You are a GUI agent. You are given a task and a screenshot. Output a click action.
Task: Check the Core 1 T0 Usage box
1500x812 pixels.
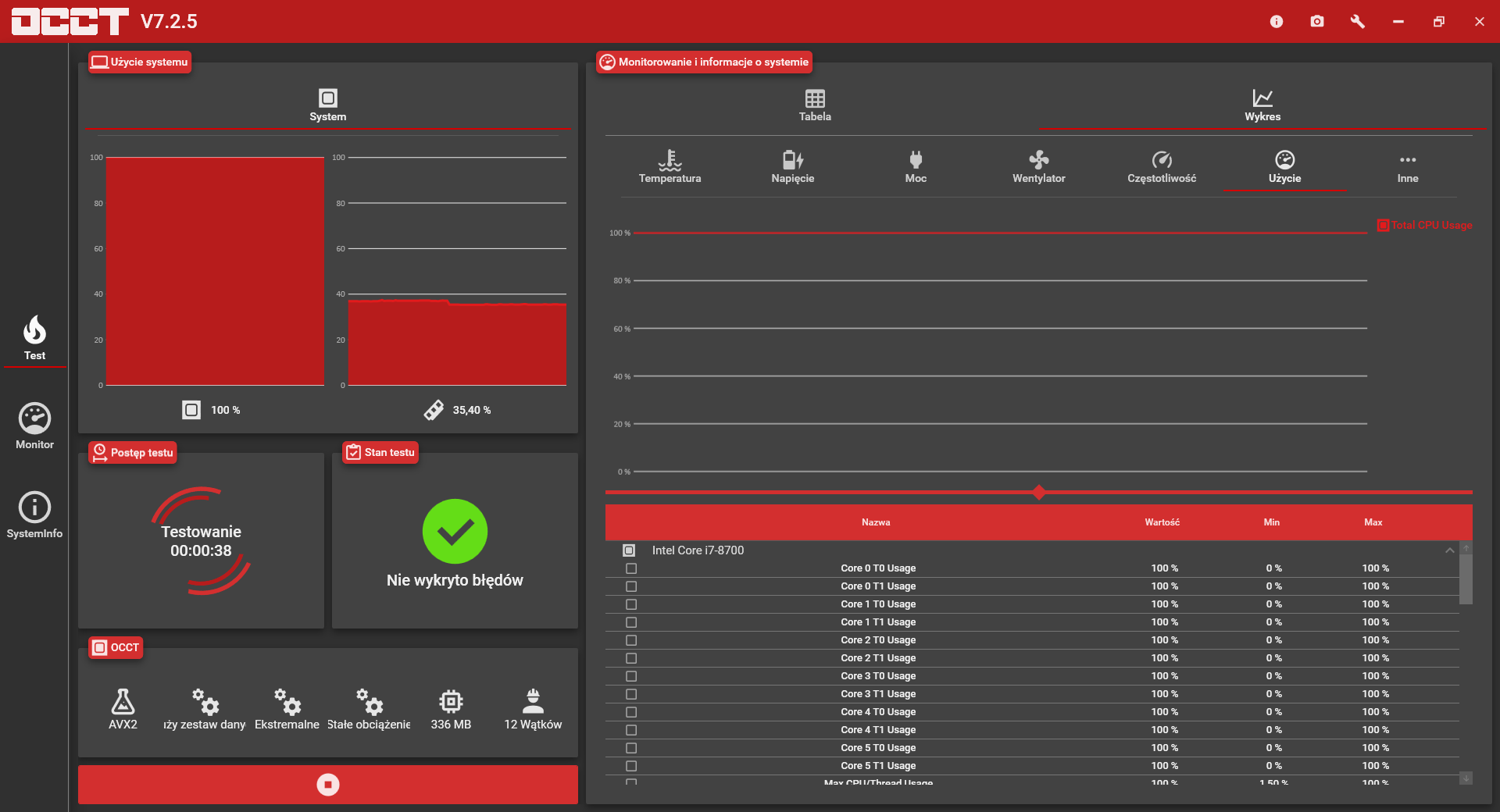click(x=631, y=604)
